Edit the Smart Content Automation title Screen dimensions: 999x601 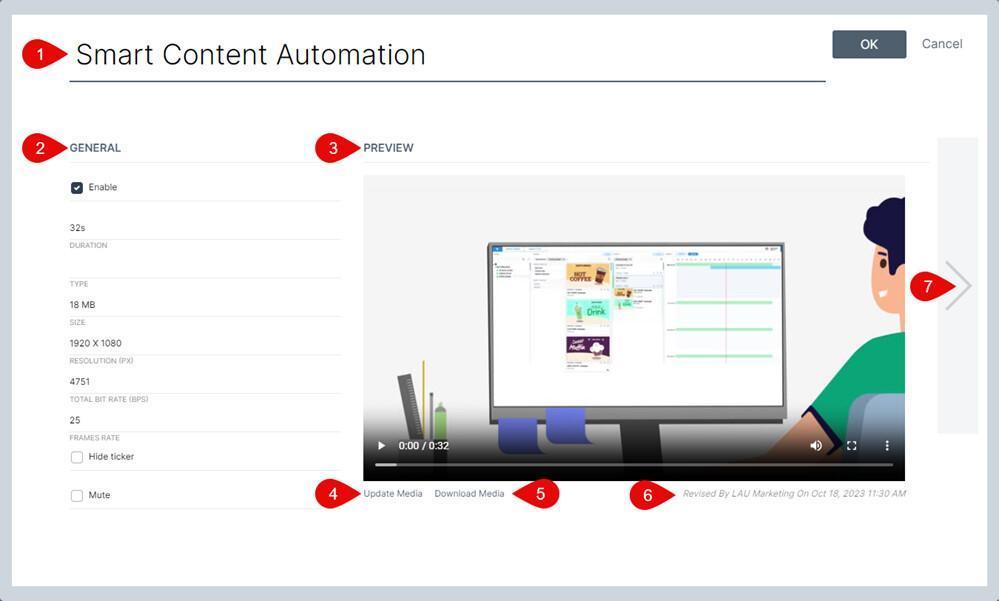[x=447, y=55]
